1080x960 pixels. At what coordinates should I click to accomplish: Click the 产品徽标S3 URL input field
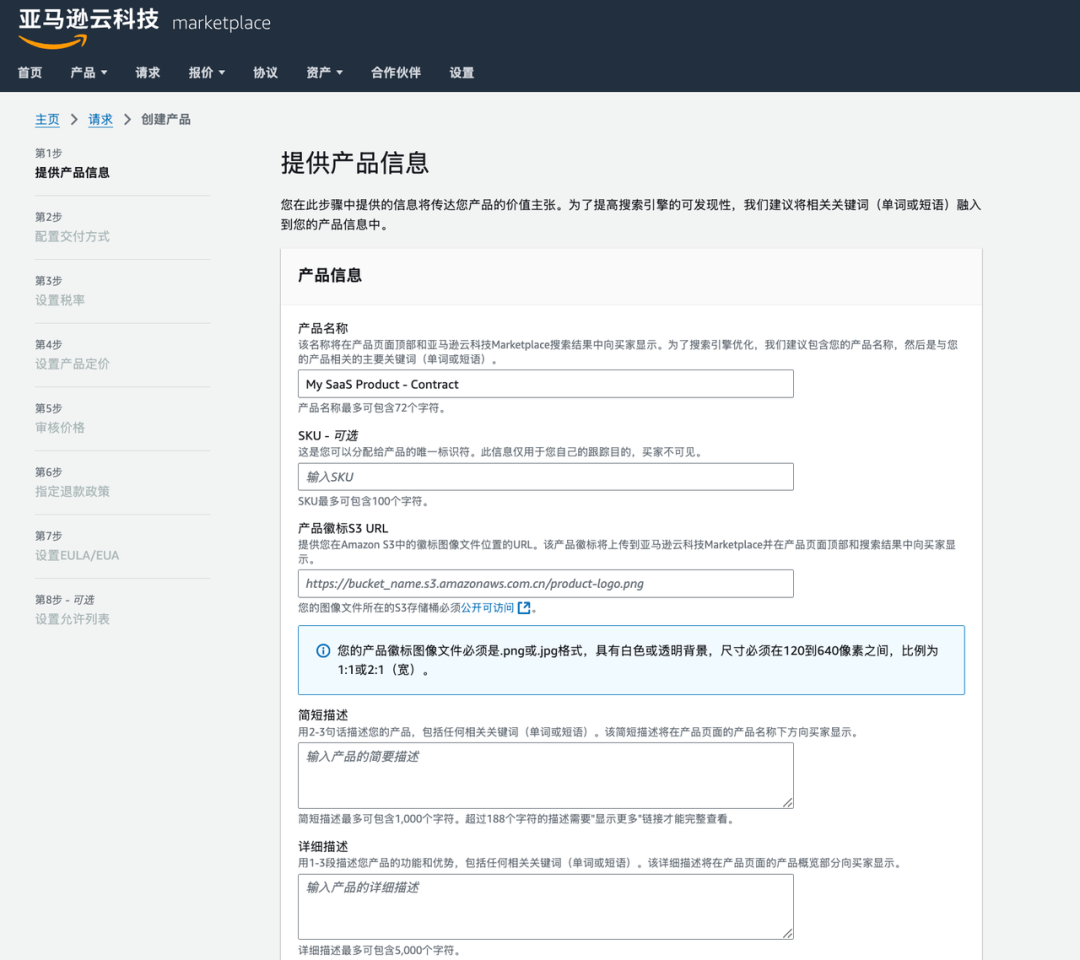click(x=545, y=583)
